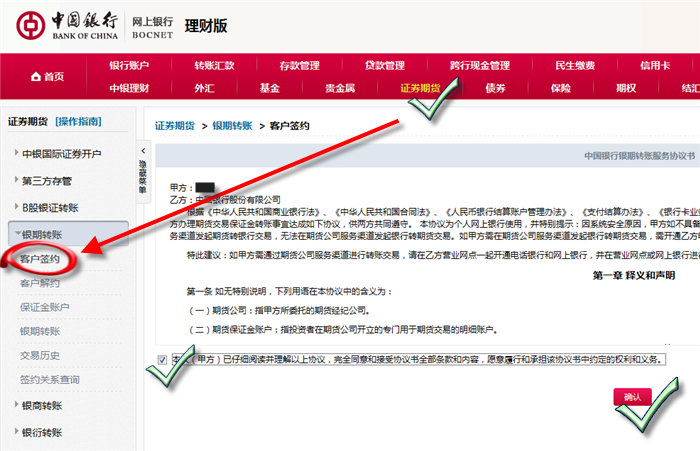Open 信用卡 menu
The height and width of the screenshot is (451, 700).
point(655,66)
